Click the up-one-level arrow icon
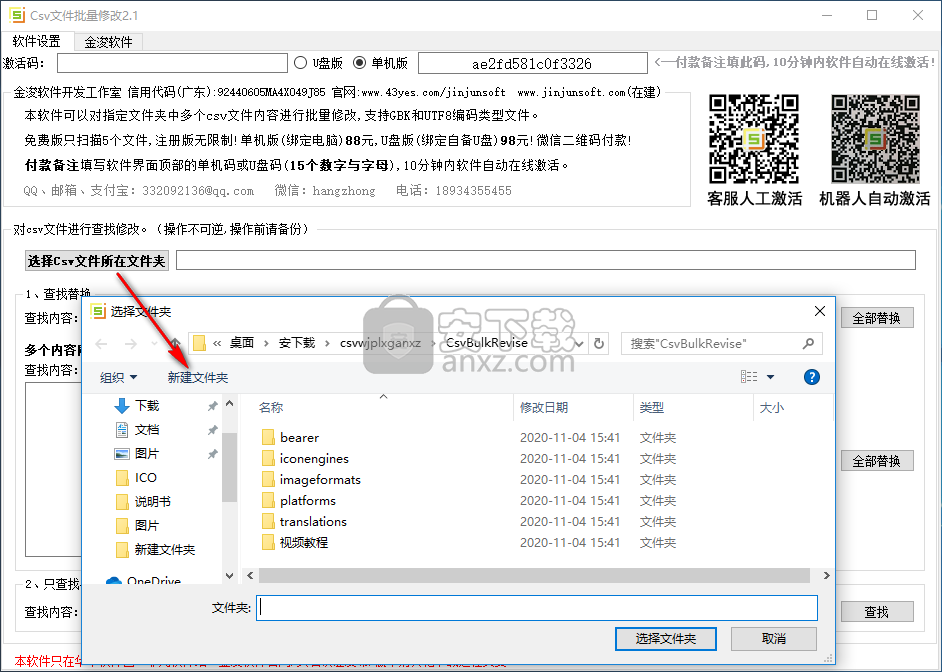This screenshot has height=672, width=942. click(175, 343)
